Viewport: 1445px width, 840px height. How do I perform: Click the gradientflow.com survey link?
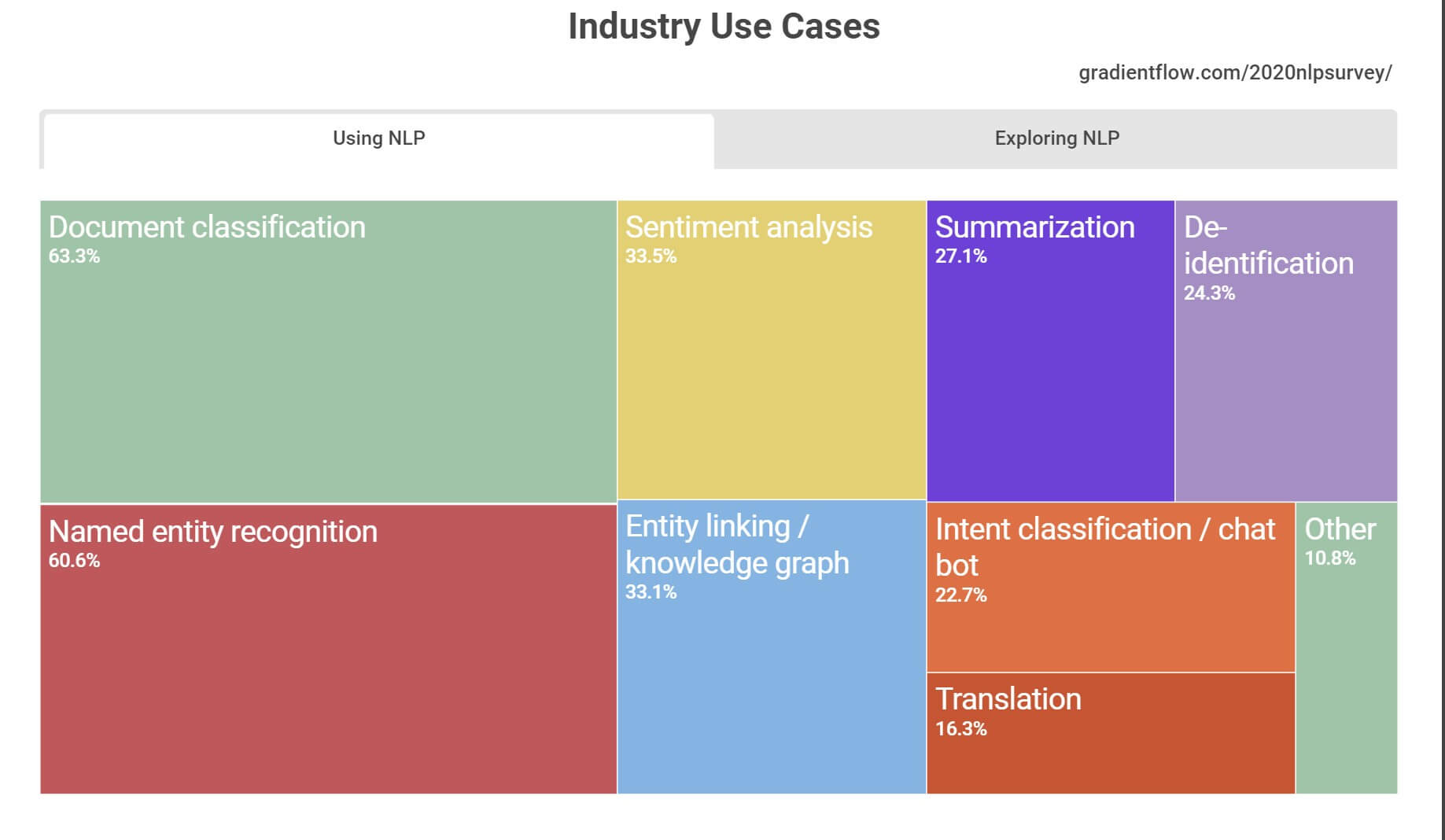pyautogui.click(x=1235, y=73)
